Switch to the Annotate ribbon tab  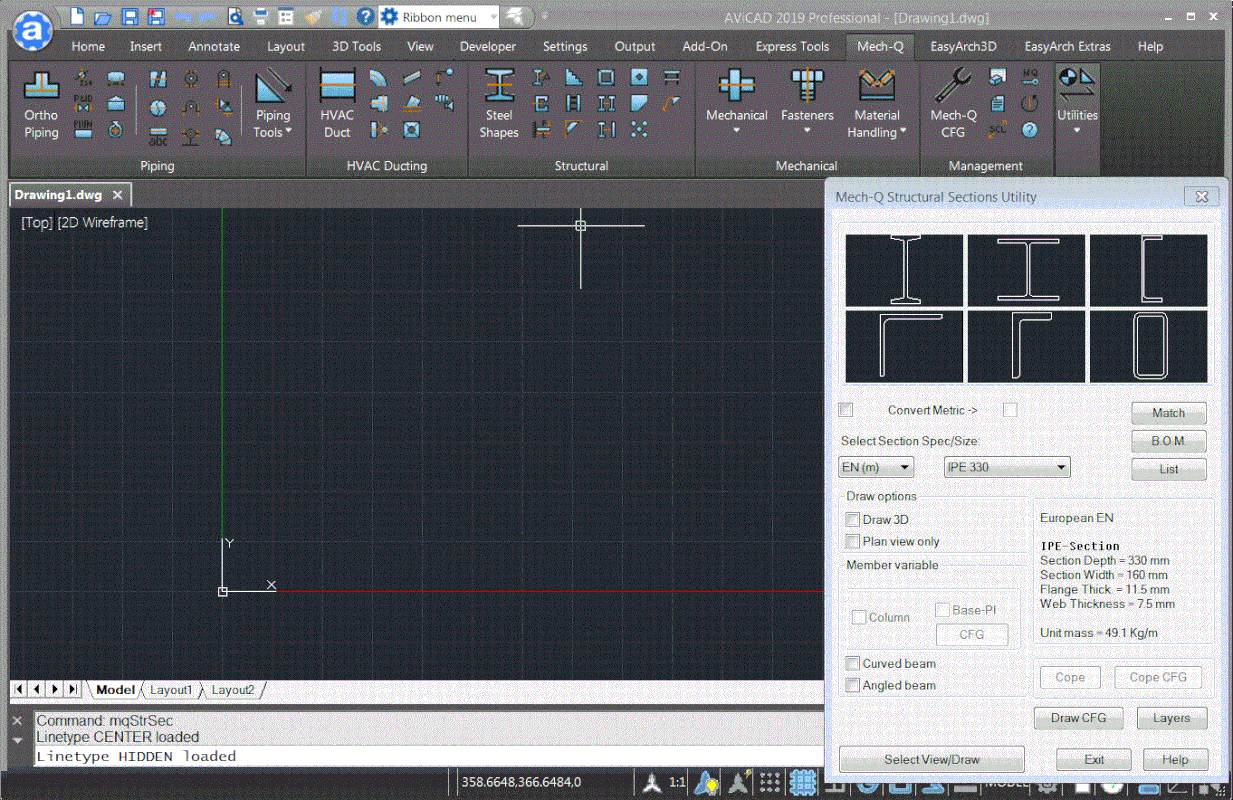coord(214,46)
